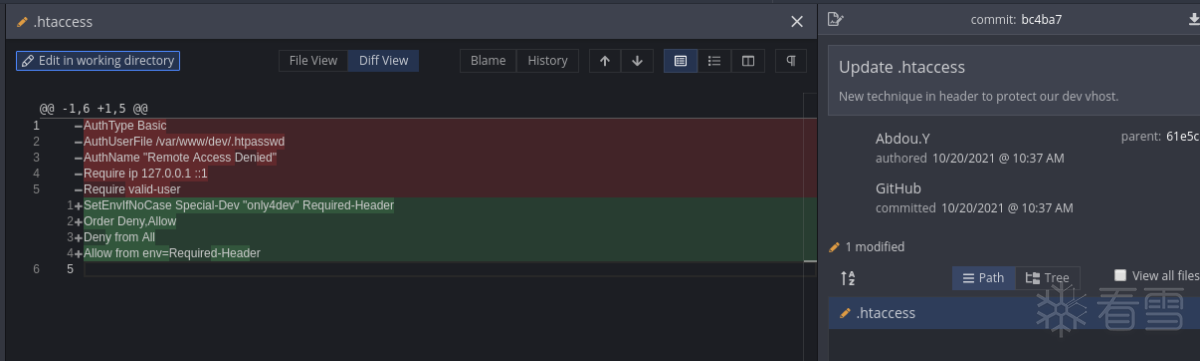Open the File View tab

(x=313, y=61)
